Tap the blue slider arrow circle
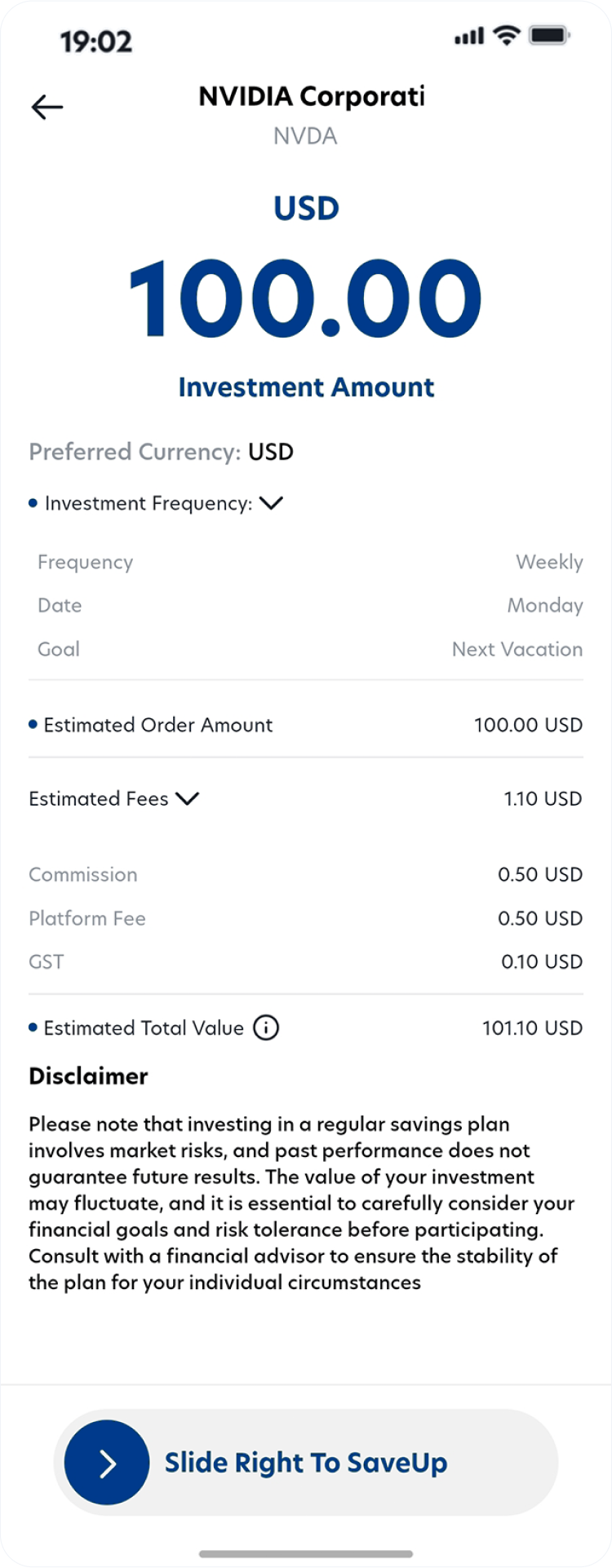This screenshot has height=1568, width=612. coord(107,1463)
